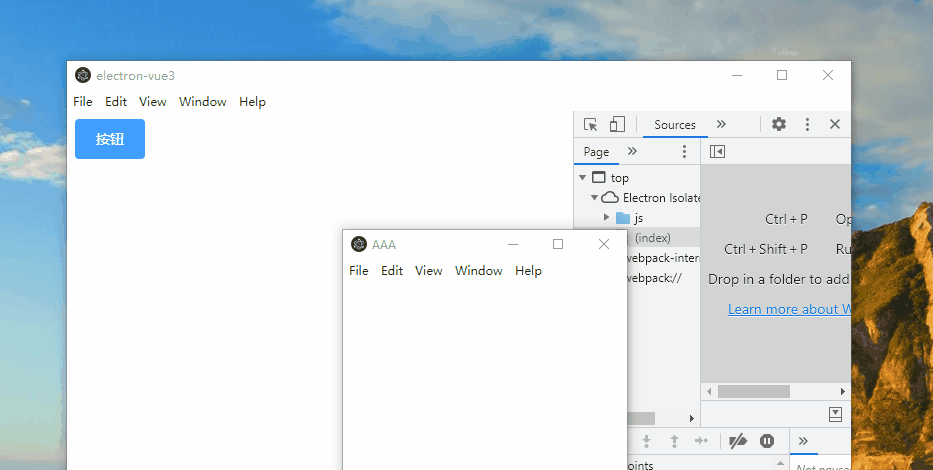The image size is (933, 470).
Task: Click the Electron Isolated cloud icon
Action: tap(610, 198)
